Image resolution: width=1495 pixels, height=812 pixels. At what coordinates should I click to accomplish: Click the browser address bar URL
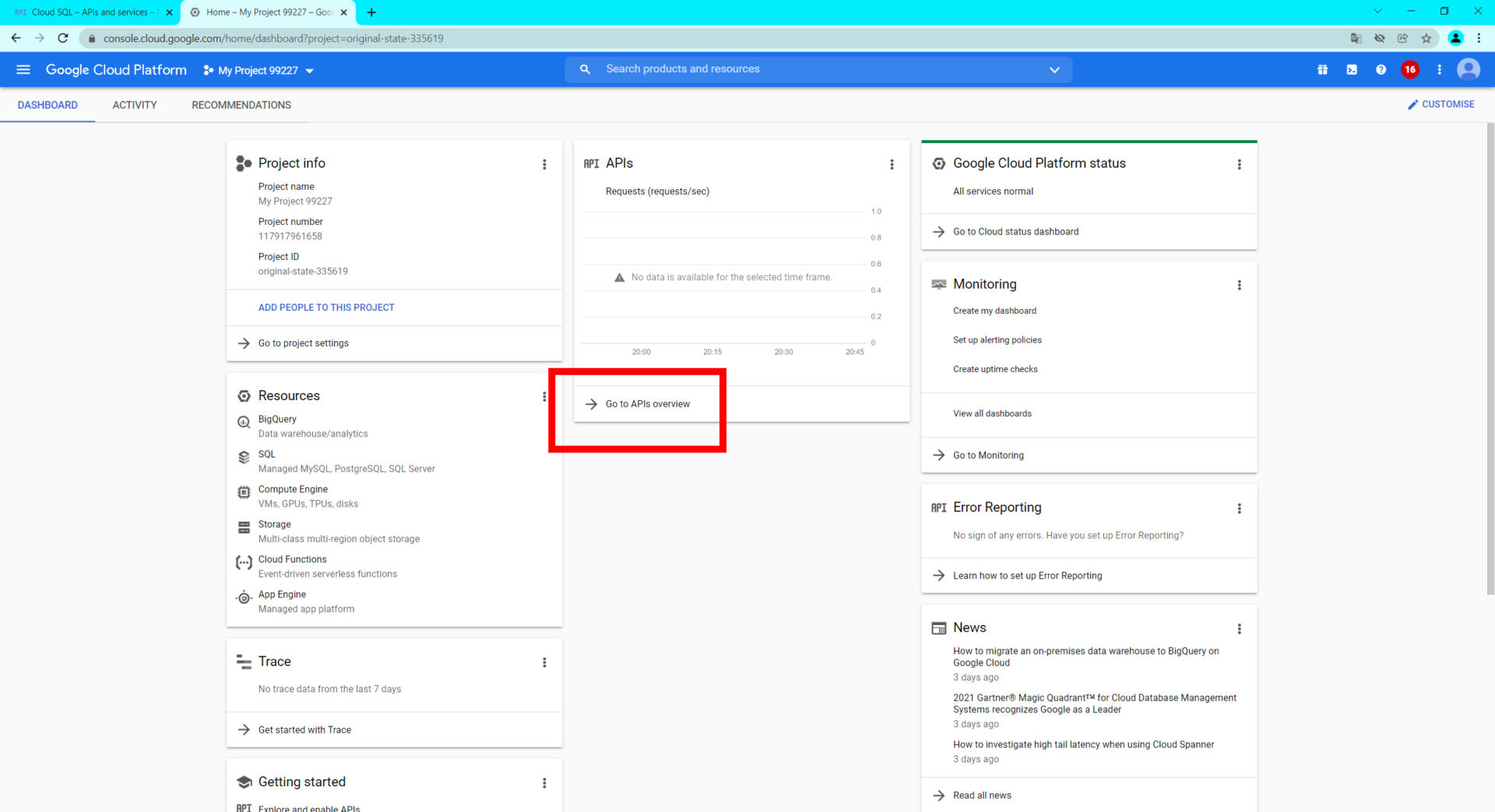pyautogui.click(x=273, y=38)
